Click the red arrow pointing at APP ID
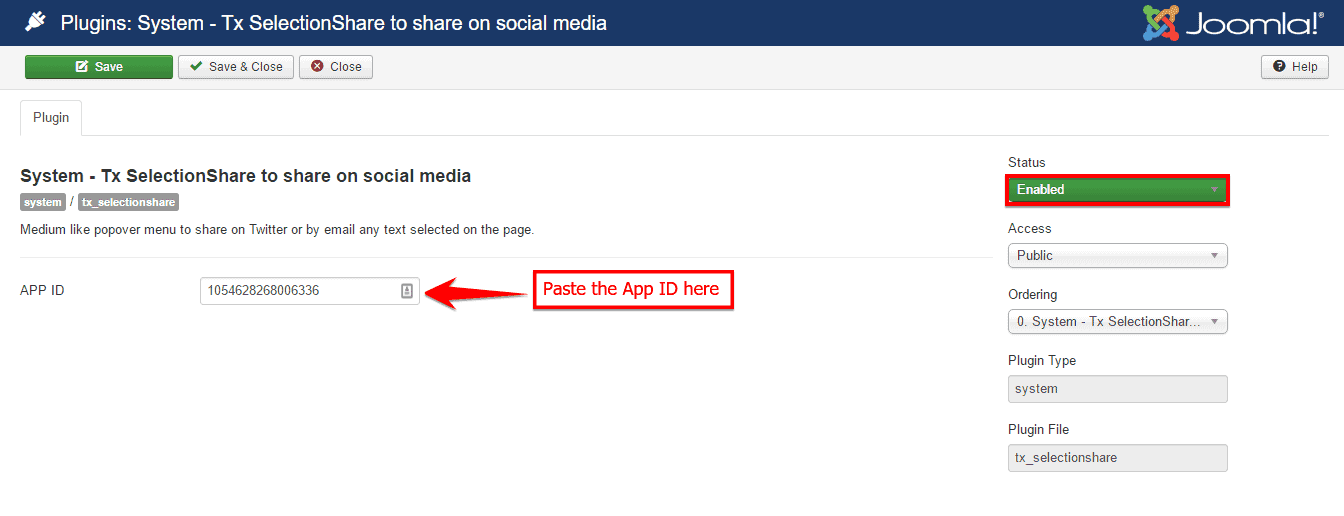The width and height of the screenshot is (1344, 516). 476,292
